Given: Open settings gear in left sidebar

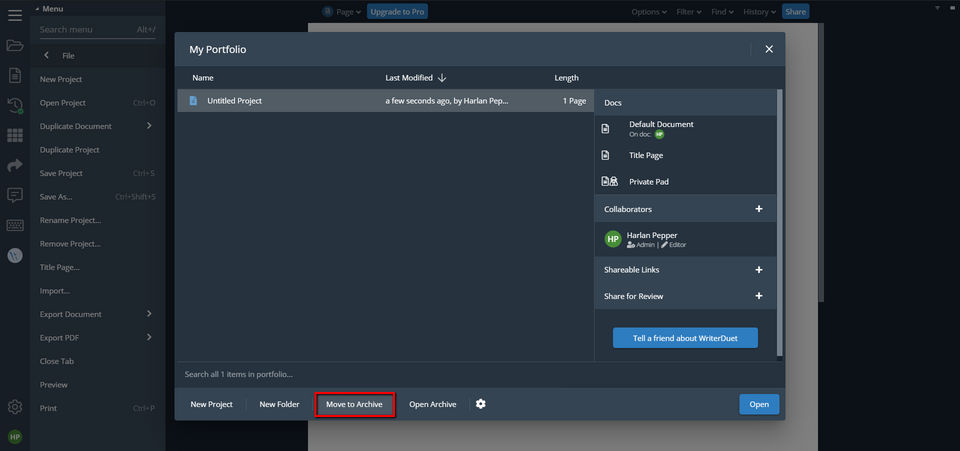Looking at the screenshot, I should pyautogui.click(x=15, y=407).
